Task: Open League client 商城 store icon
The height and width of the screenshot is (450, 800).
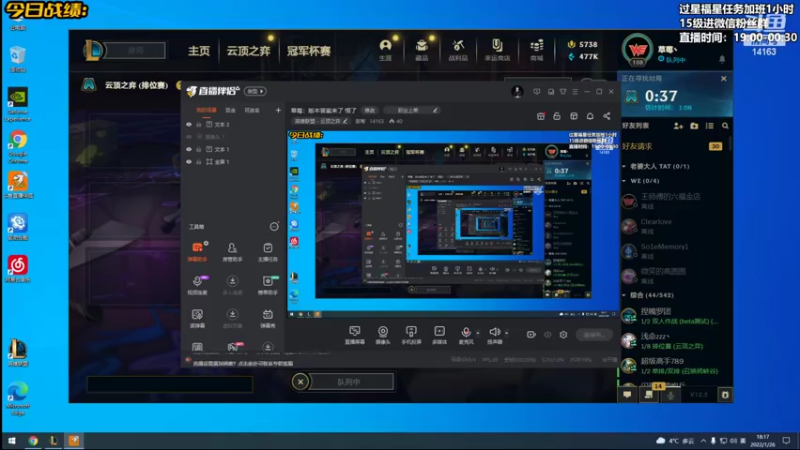Action: [x=536, y=50]
